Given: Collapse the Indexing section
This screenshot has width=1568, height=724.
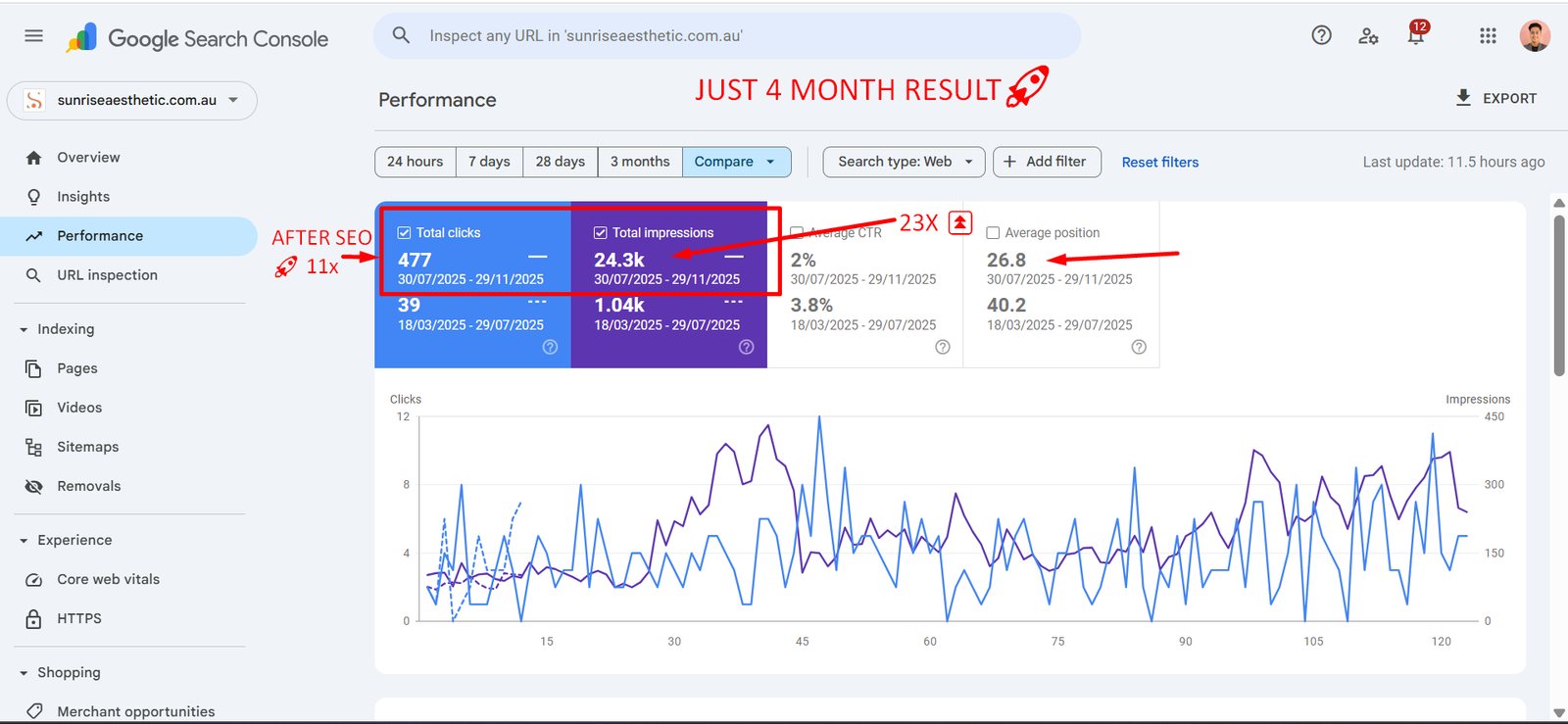Looking at the screenshot, I should tap(24, 330).
